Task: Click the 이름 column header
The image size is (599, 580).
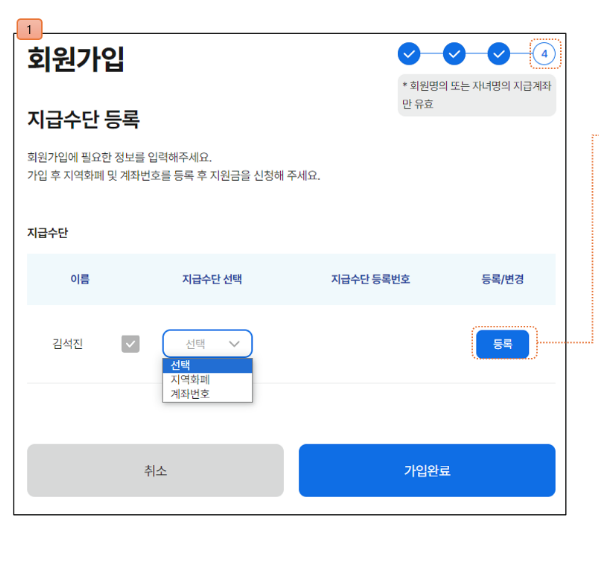Action: 80,279
